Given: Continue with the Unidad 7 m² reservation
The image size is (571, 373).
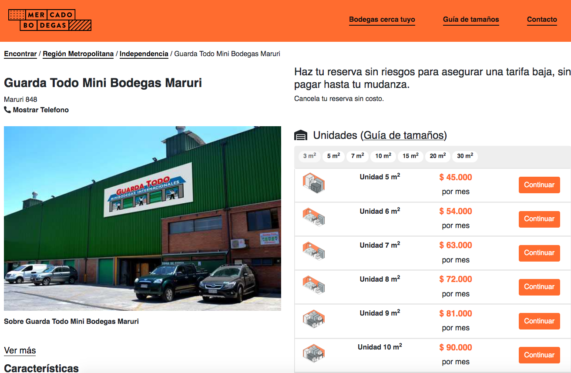Looking at the screenshot, I should click(x=539, y=253).
